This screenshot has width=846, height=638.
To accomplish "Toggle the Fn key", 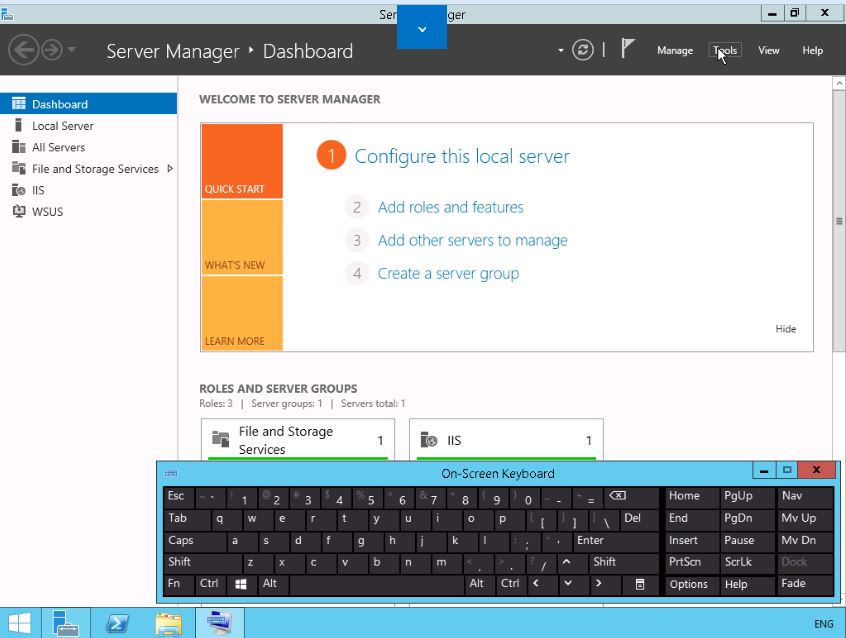I will (x=179, y=583).
